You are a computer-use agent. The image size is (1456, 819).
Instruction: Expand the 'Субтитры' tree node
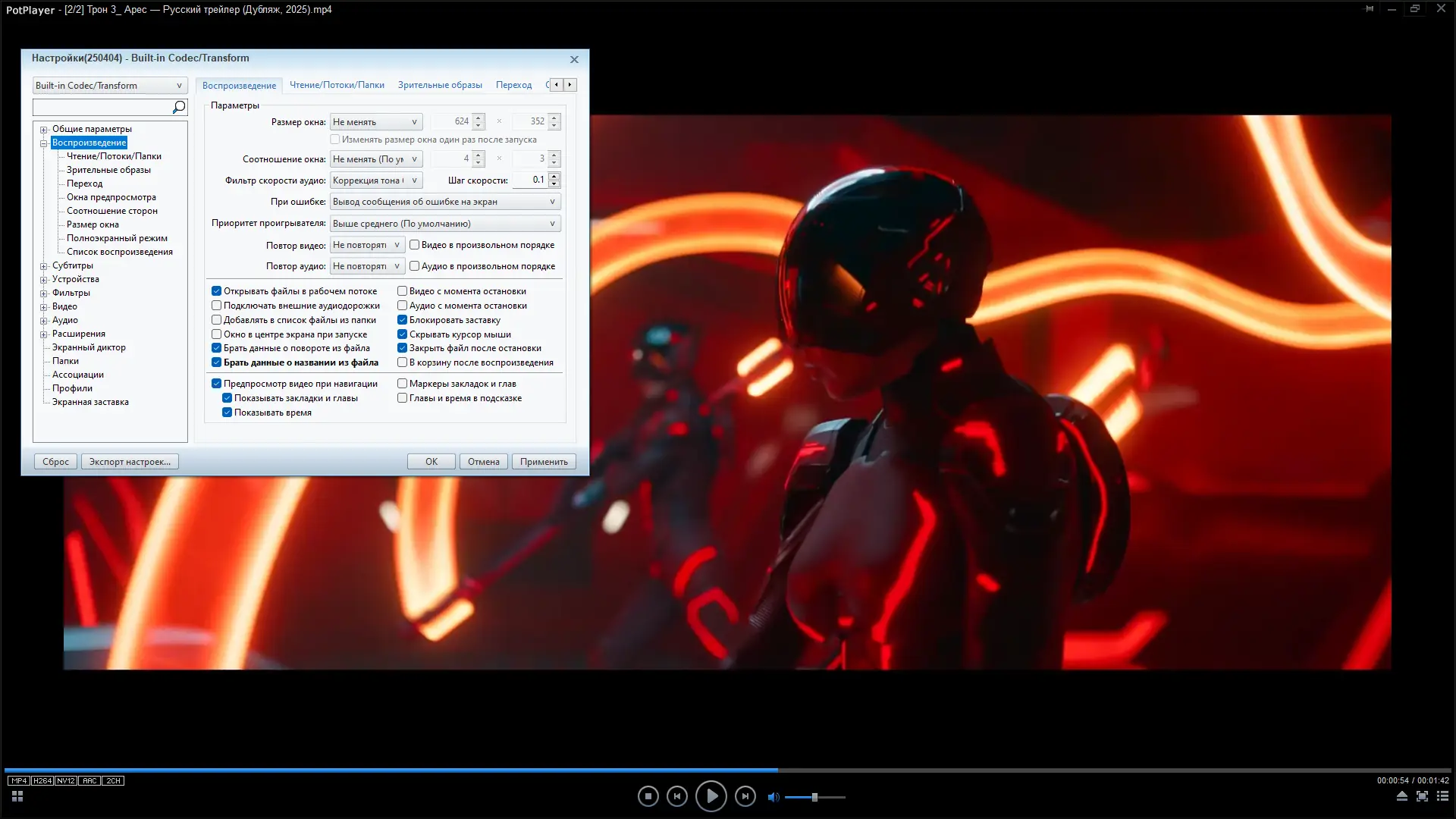coord(44,266)
